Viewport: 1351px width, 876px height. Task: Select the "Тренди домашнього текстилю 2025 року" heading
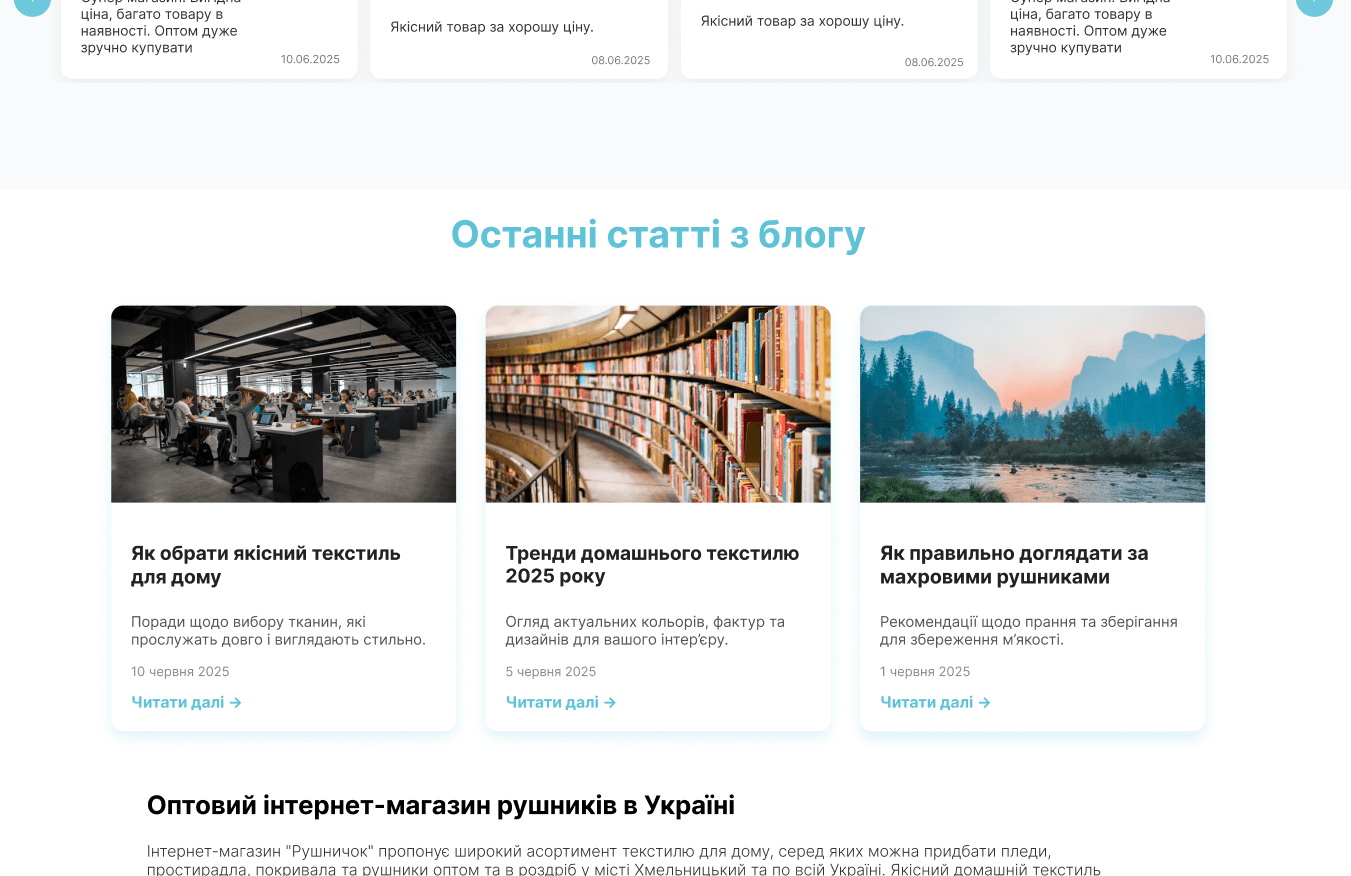(652, 564)
